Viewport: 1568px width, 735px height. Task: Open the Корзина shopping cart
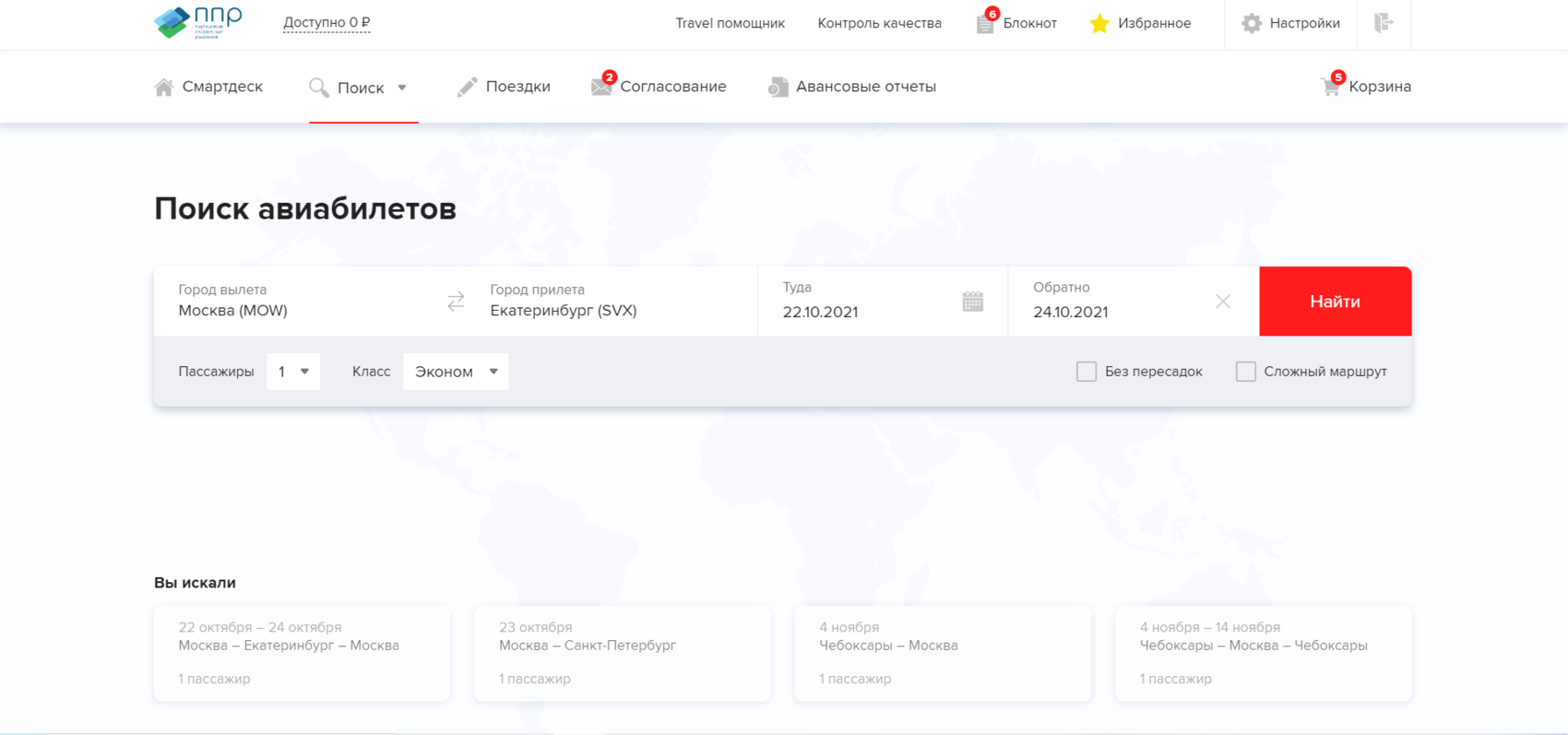point(1330,87)
